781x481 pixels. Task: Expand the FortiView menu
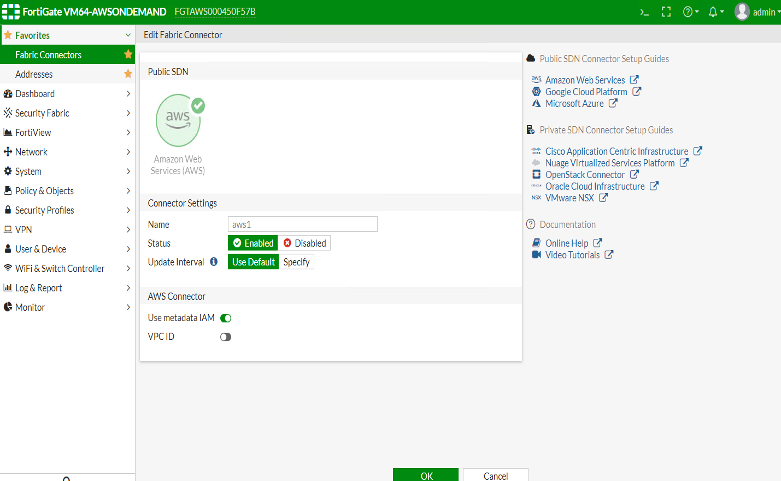tap(67, 132)
